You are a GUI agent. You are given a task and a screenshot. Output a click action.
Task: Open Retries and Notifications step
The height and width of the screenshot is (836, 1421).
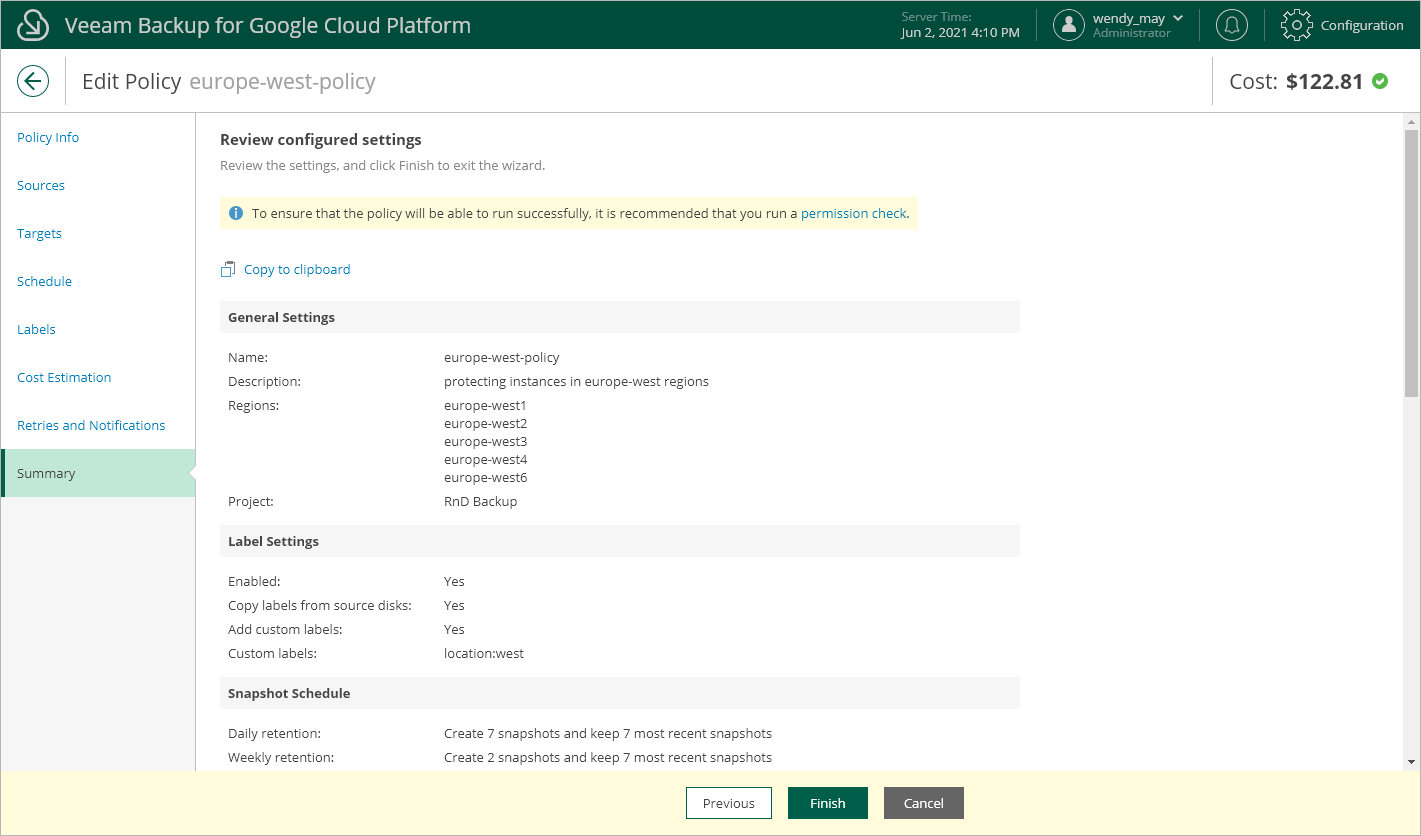click(x=91, y=425)
